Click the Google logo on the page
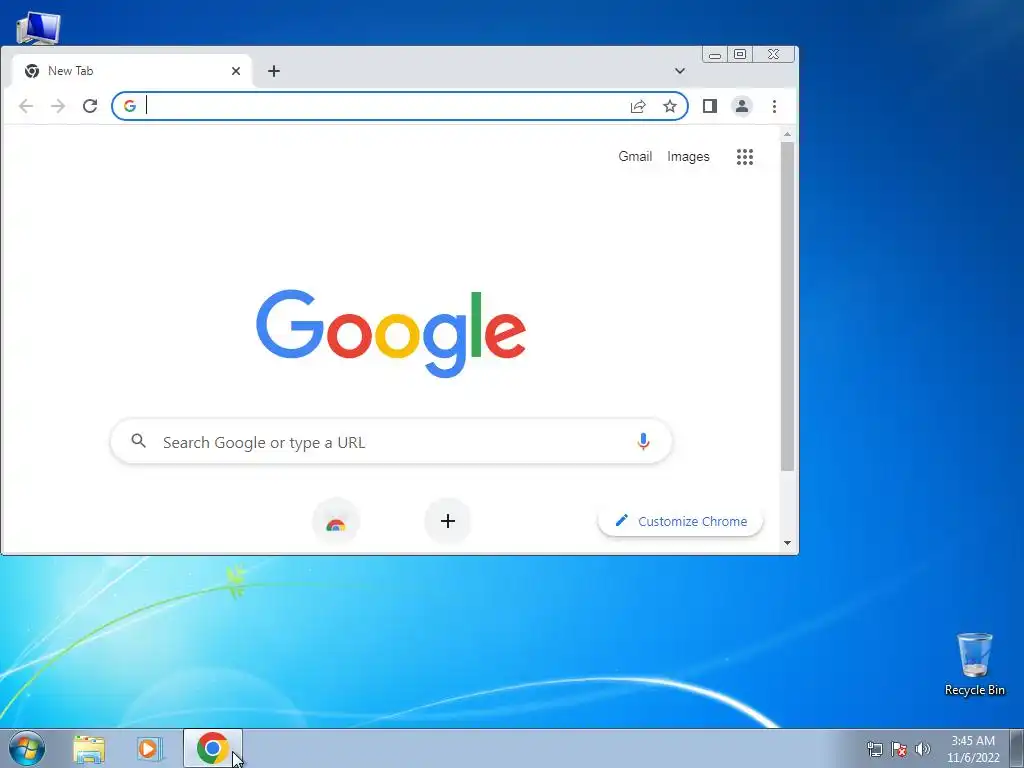The width and height of the screenshot is (1024, 768). click(391, 333)
